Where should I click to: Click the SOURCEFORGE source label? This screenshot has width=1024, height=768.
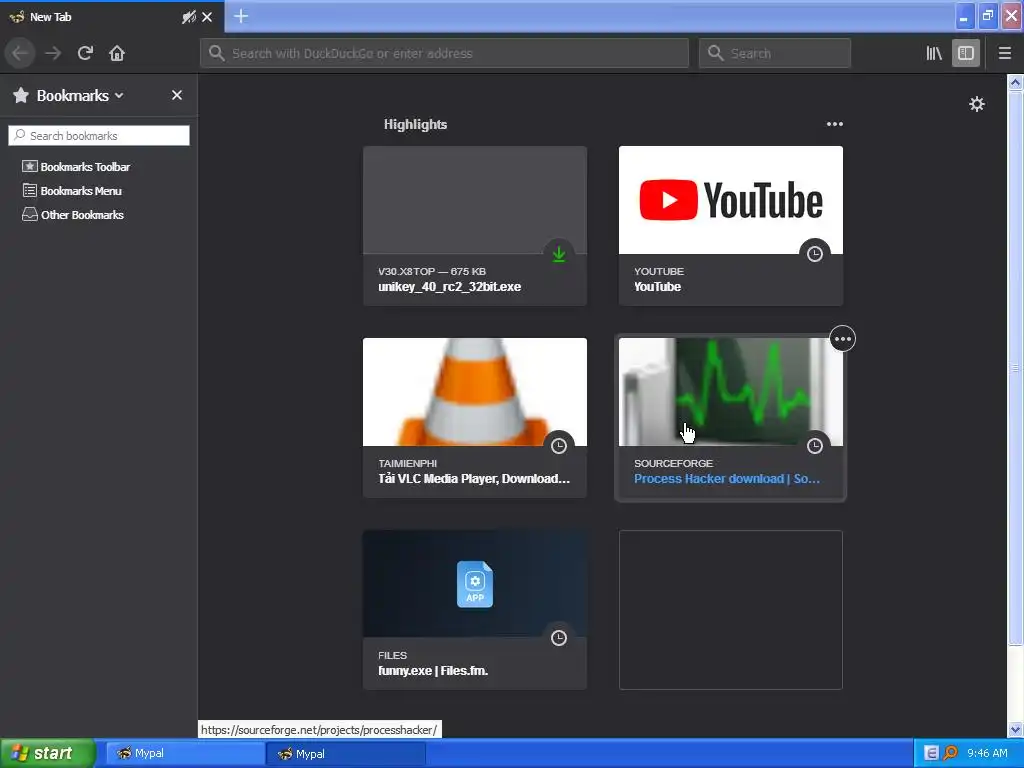click(673, 463)
